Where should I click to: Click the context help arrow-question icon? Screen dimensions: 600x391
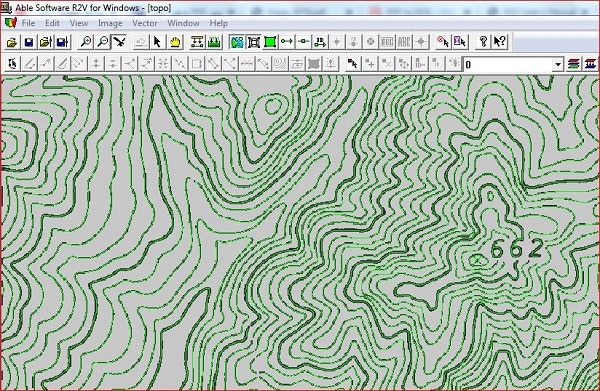pos(500,42)
